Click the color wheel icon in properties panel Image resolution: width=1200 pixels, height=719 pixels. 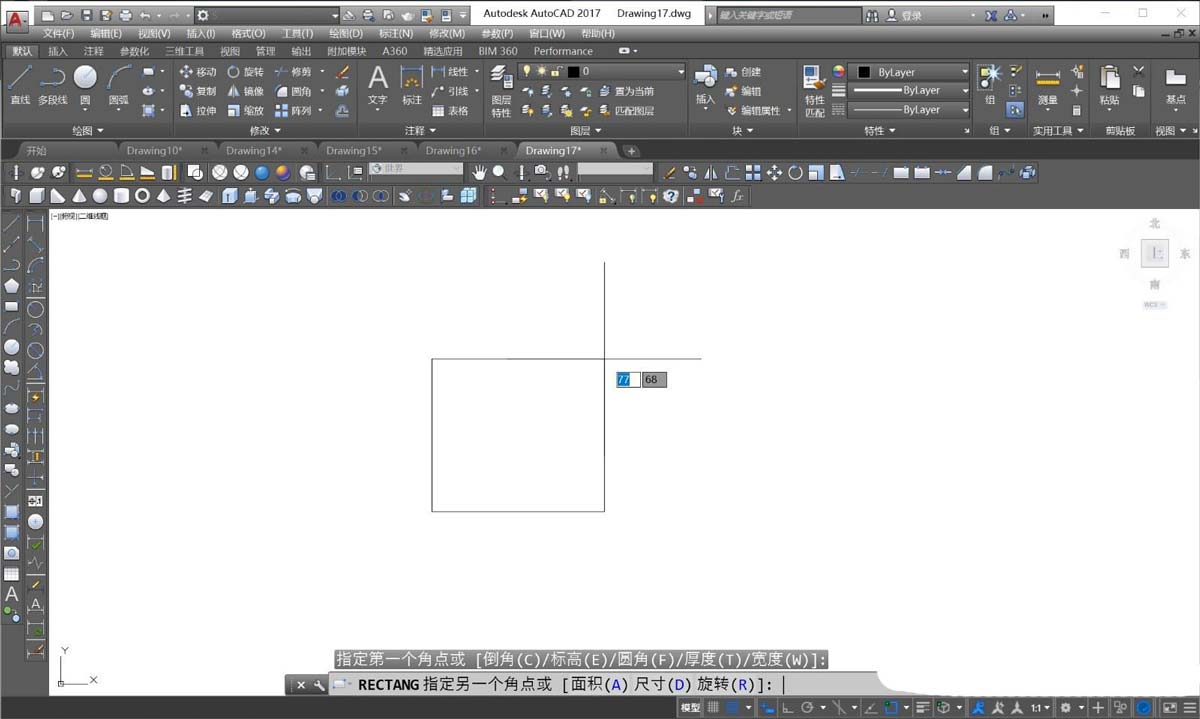(839, 72)
